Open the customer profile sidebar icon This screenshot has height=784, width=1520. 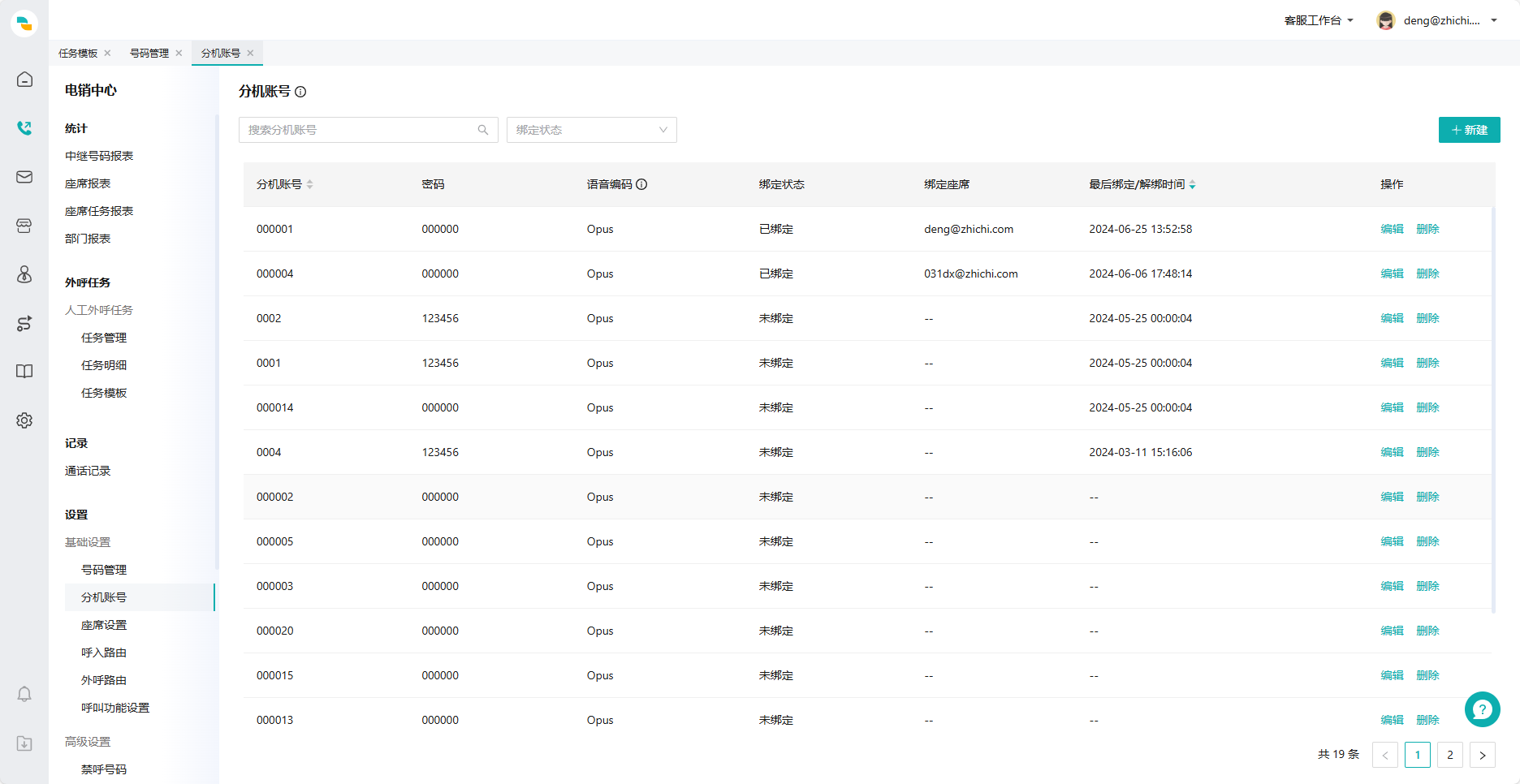[24, 274]
